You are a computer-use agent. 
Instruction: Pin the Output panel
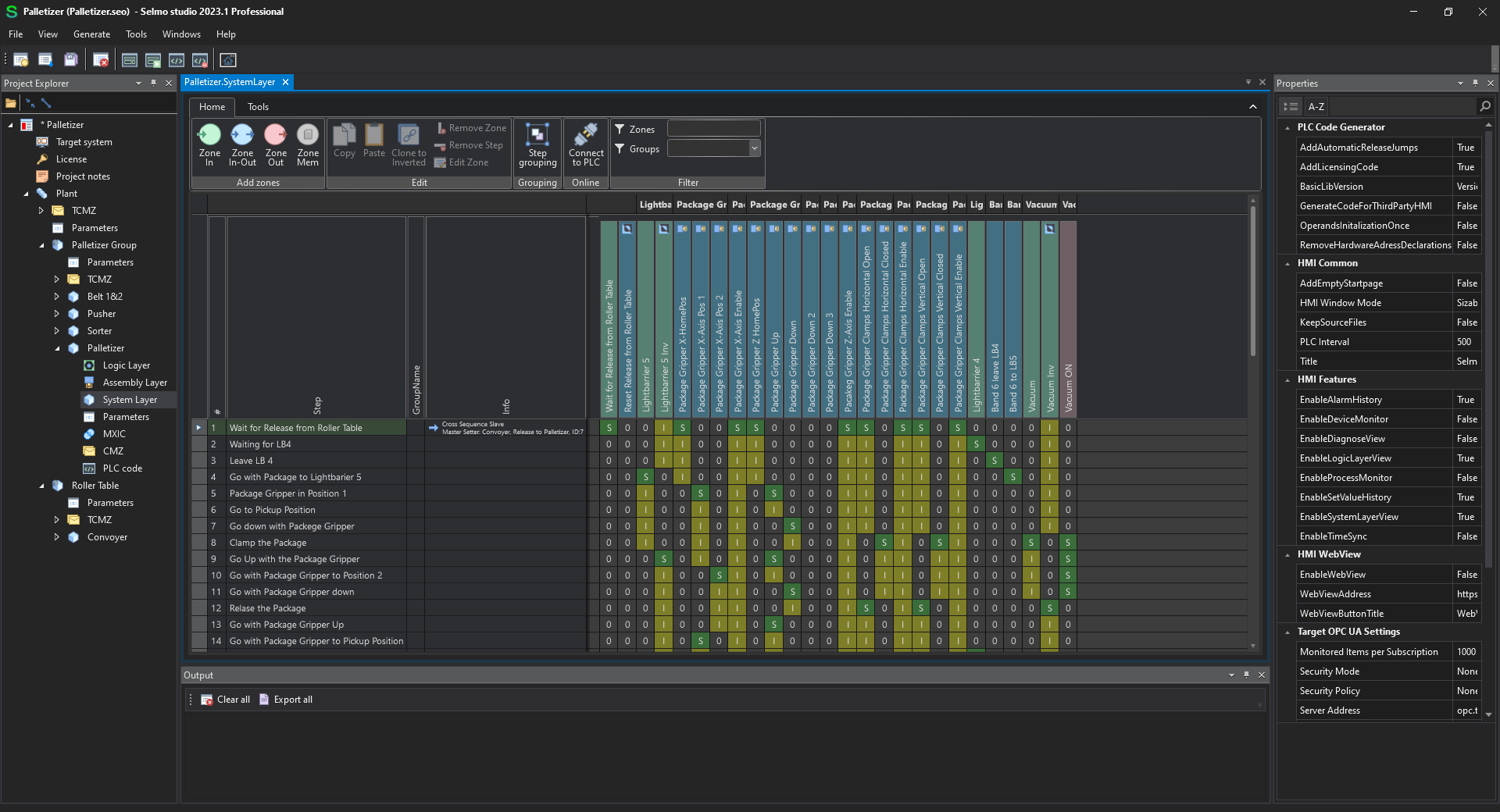point(1246,675)
